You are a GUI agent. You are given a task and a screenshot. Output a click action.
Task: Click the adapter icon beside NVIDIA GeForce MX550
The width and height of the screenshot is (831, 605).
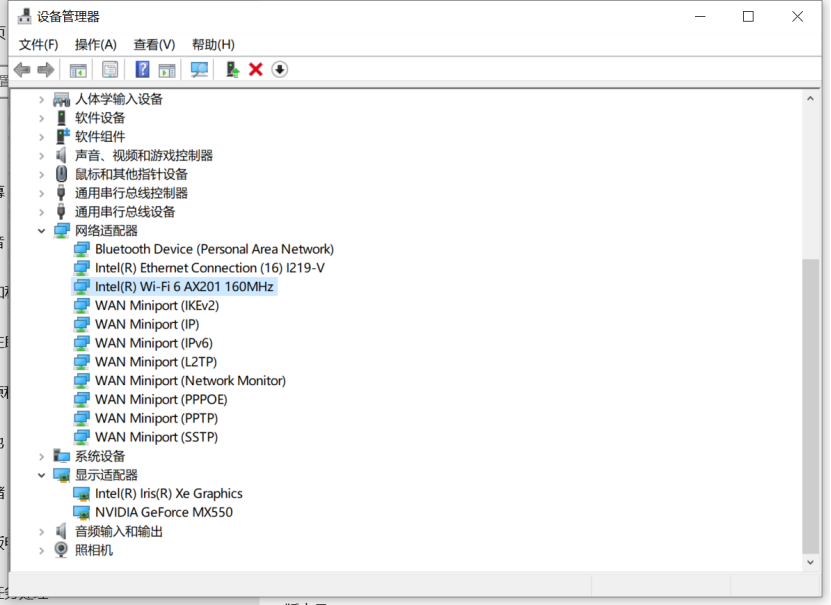82,512
